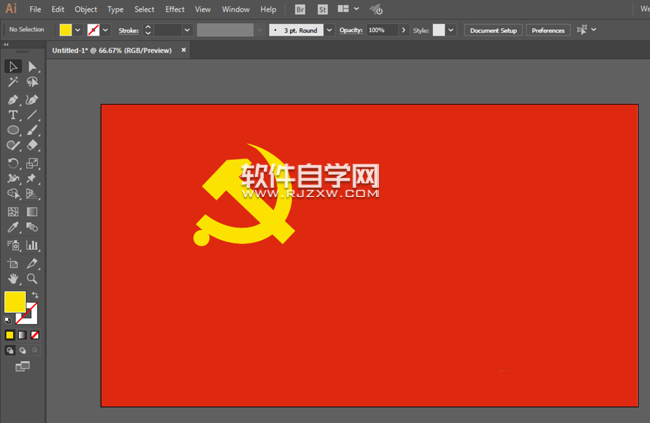Click the stroke weight stepper arrows
Viewport: 650px width, 423px height.
click(148, 30)
